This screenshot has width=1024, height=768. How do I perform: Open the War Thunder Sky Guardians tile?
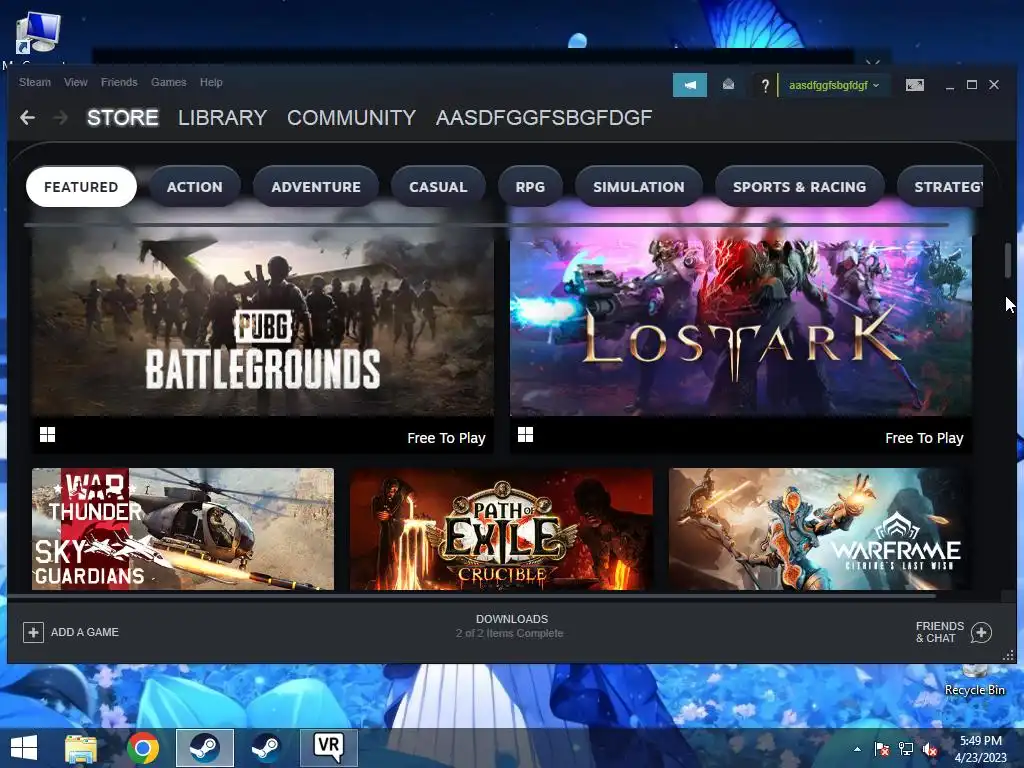[x=183, y=529]
